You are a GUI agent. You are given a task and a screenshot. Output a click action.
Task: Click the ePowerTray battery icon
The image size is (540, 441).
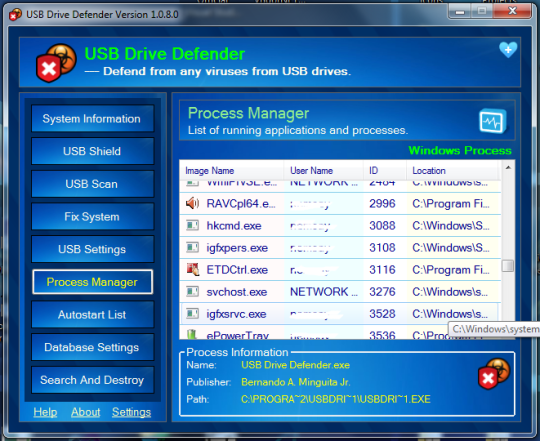pyautogui.click(x=191, y=334)
